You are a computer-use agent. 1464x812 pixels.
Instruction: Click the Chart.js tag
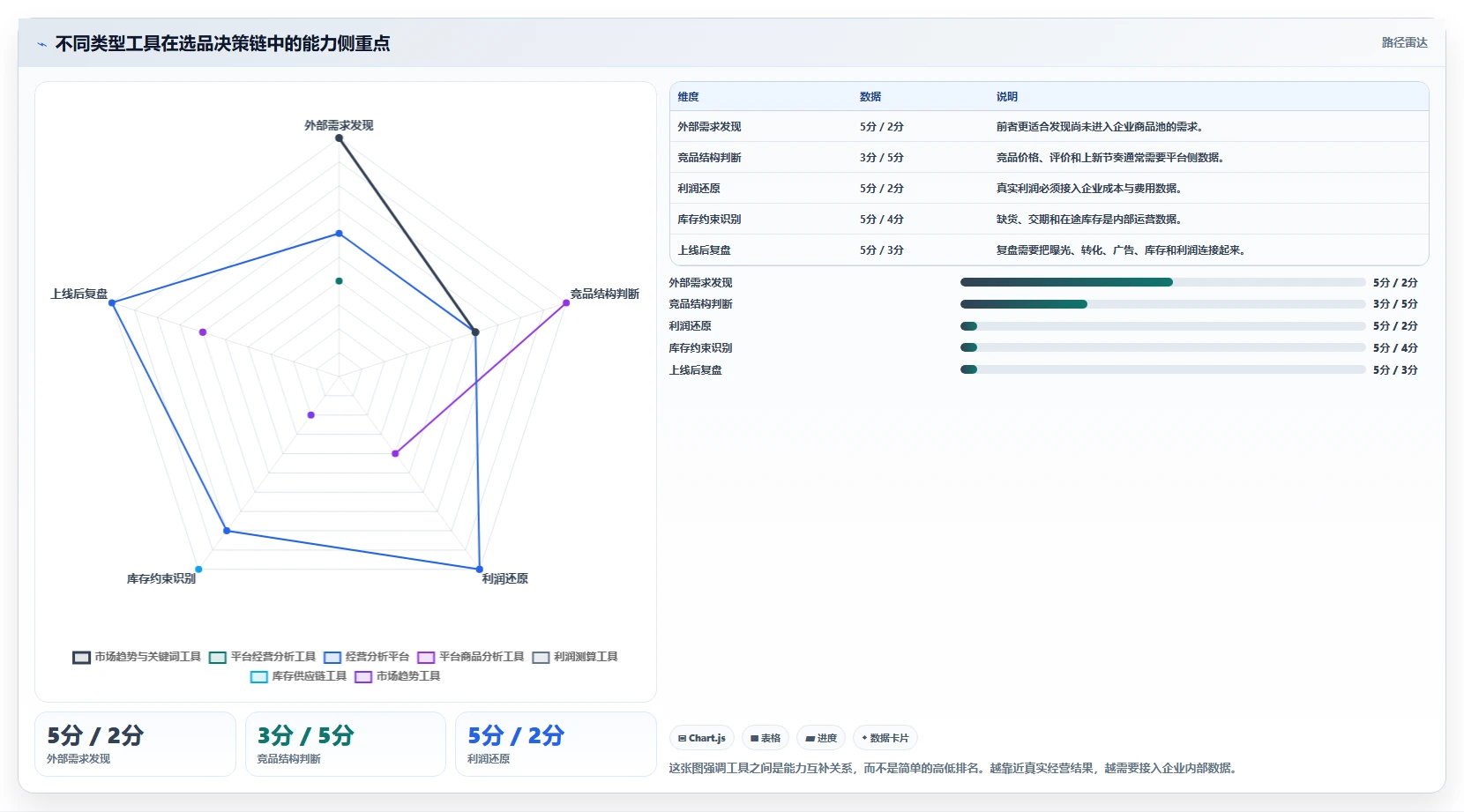point(702,738)
